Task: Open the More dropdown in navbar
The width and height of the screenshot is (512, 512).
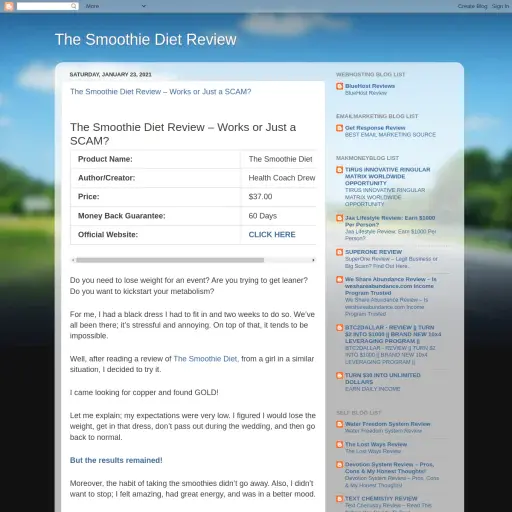Action: (x=115, y=6)
